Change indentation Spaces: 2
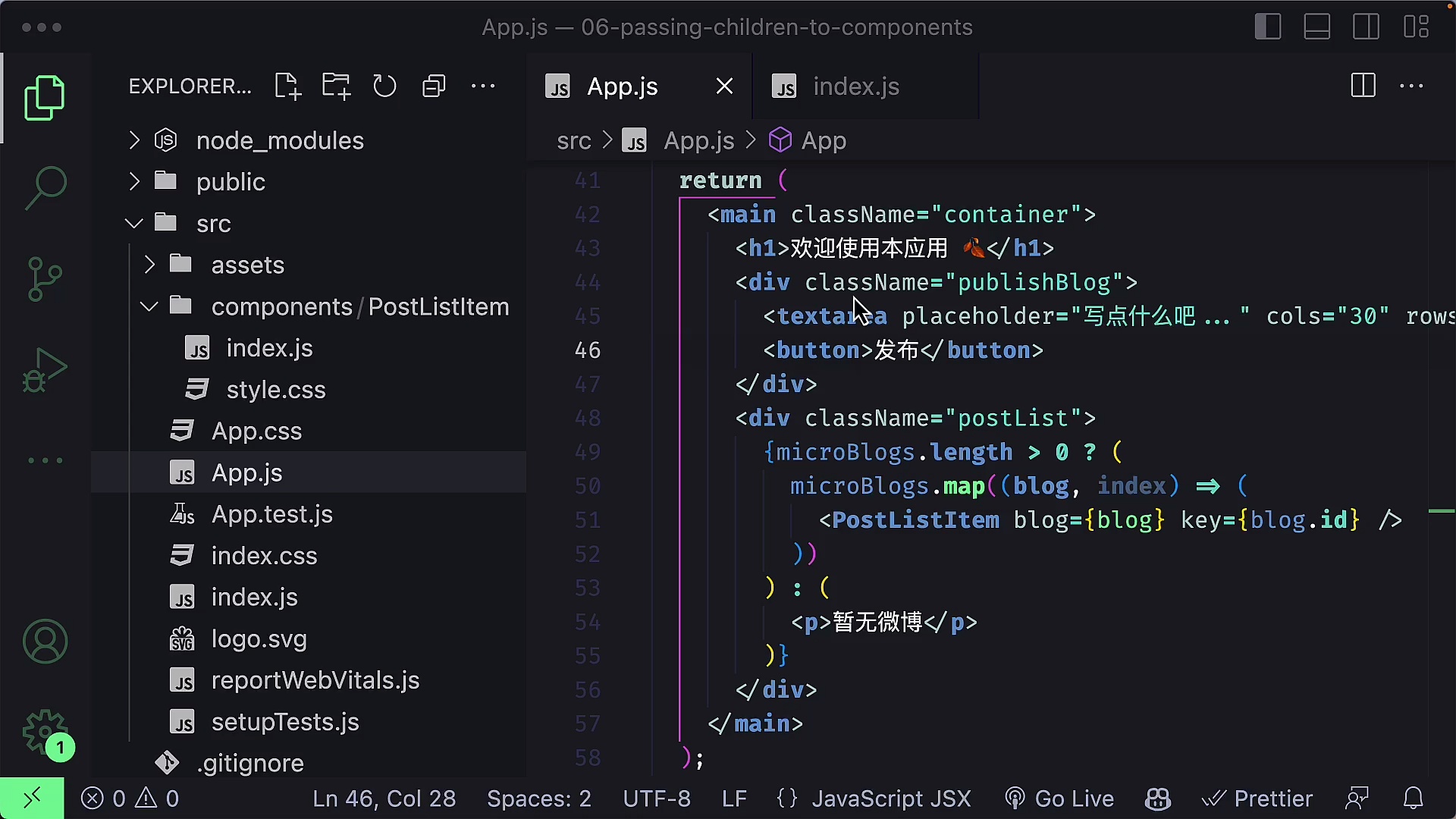Viewport: 1456px width, 819px height. click(539, 799)
